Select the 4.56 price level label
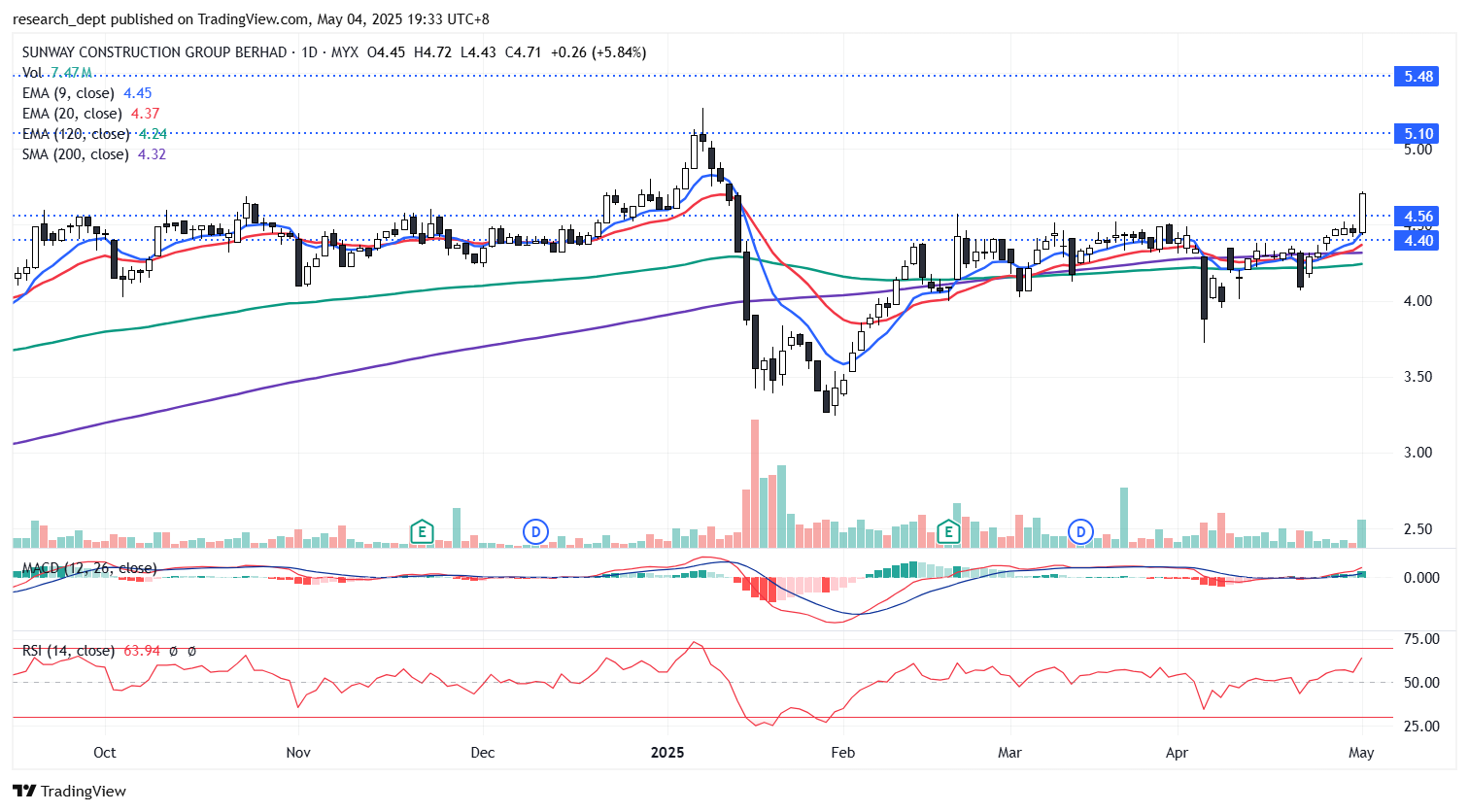Image resolution: width=1469 pixels, height=812 pixels. click(1418, 217)
